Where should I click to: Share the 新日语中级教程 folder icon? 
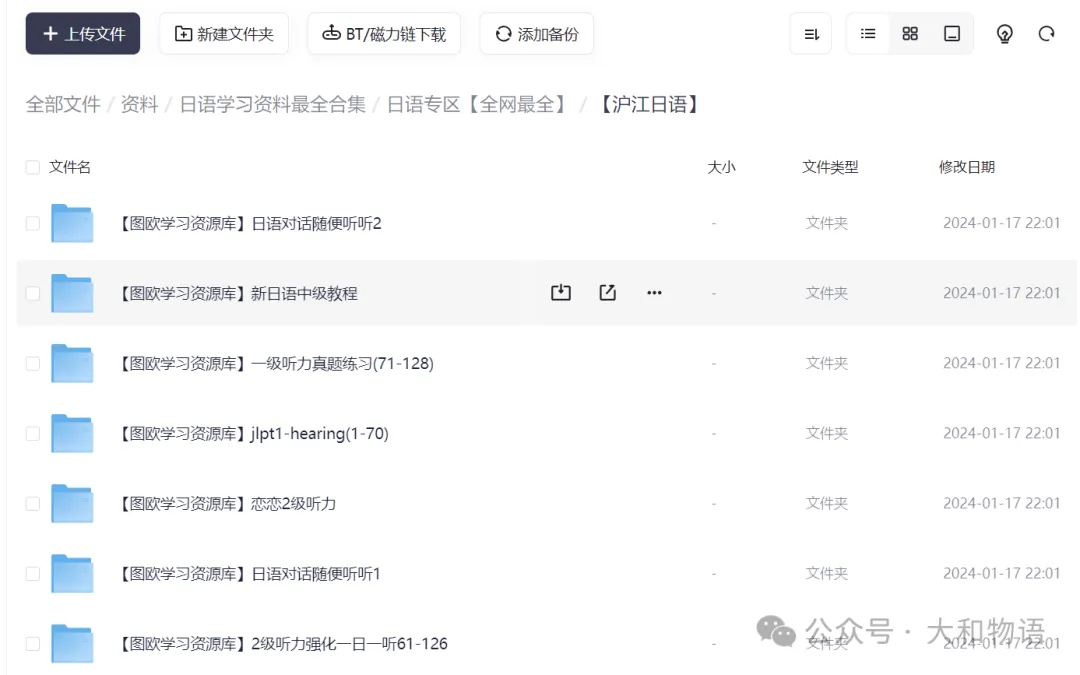(608, 293)
